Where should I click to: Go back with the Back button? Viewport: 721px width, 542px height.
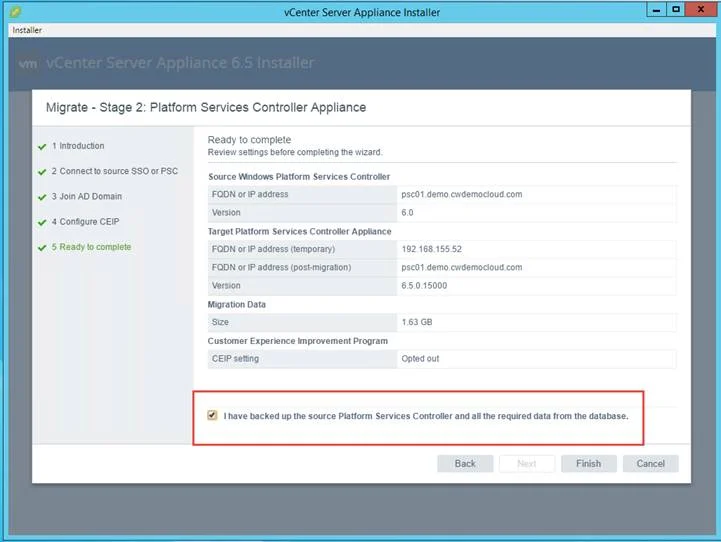point(465,463)
